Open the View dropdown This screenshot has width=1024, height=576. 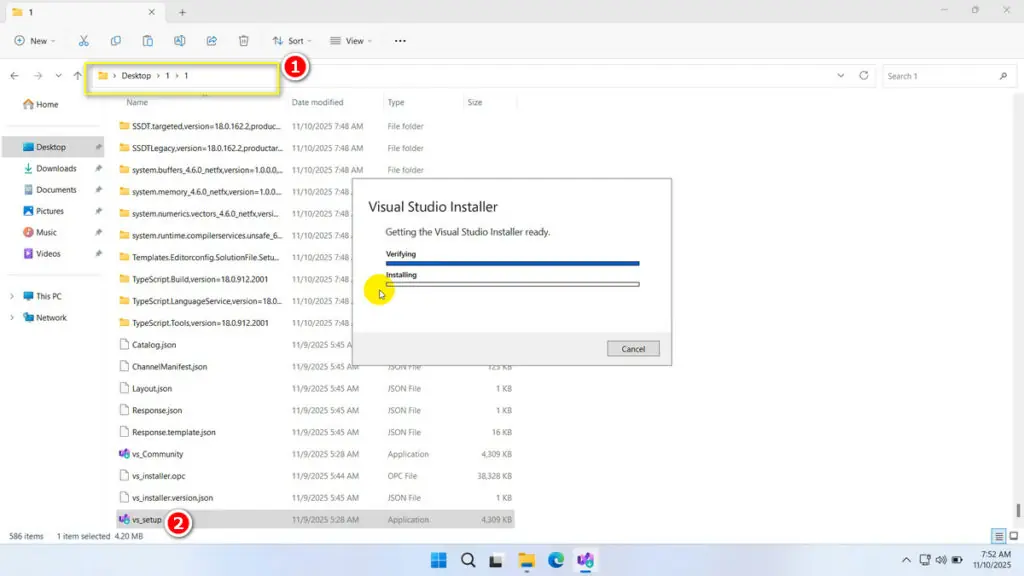pos(350,40)
